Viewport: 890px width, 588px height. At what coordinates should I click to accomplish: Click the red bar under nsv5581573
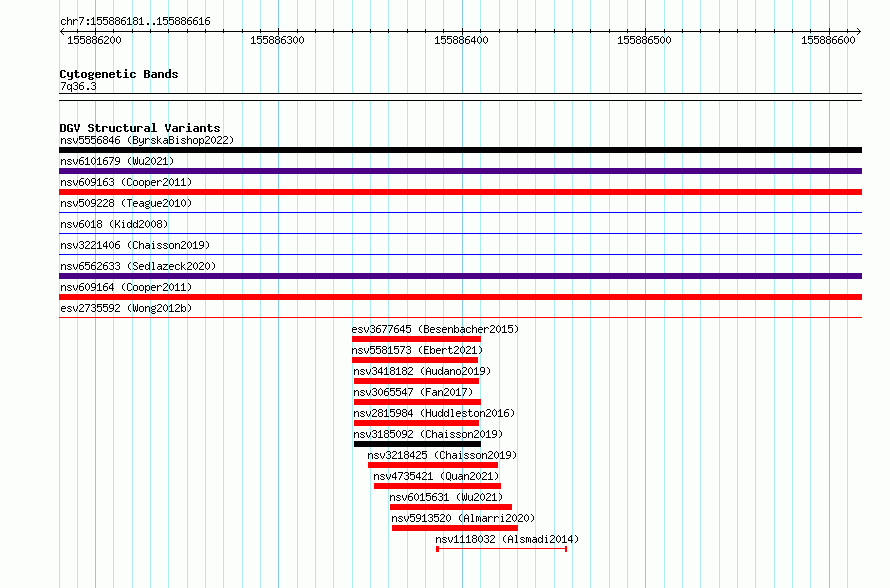(415, 360)
